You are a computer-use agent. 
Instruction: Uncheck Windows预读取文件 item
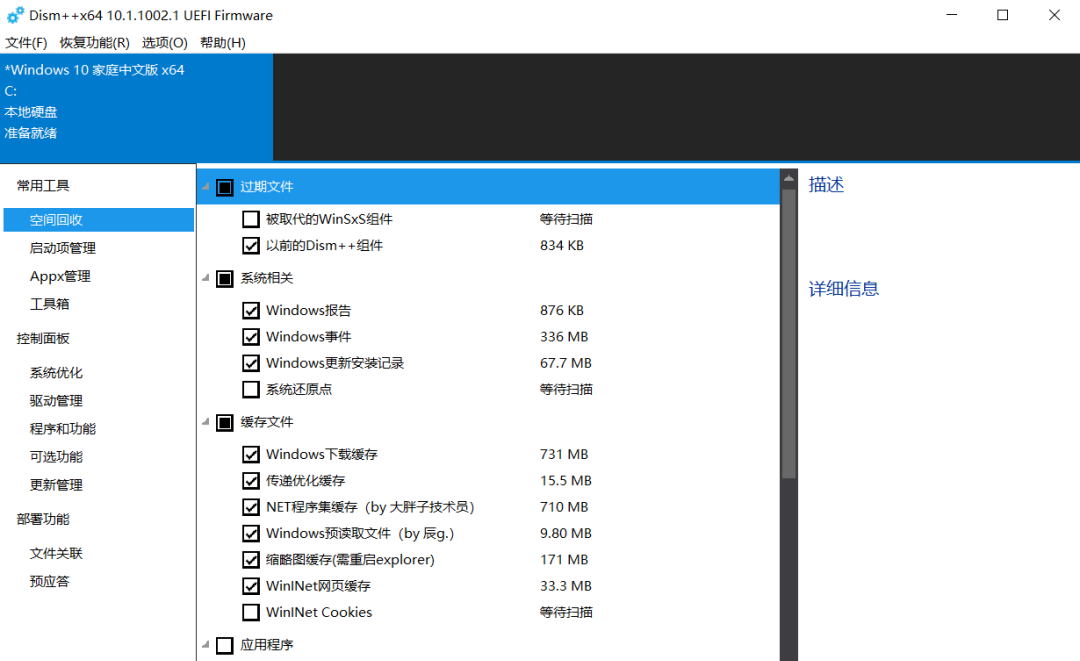point(251,534)
